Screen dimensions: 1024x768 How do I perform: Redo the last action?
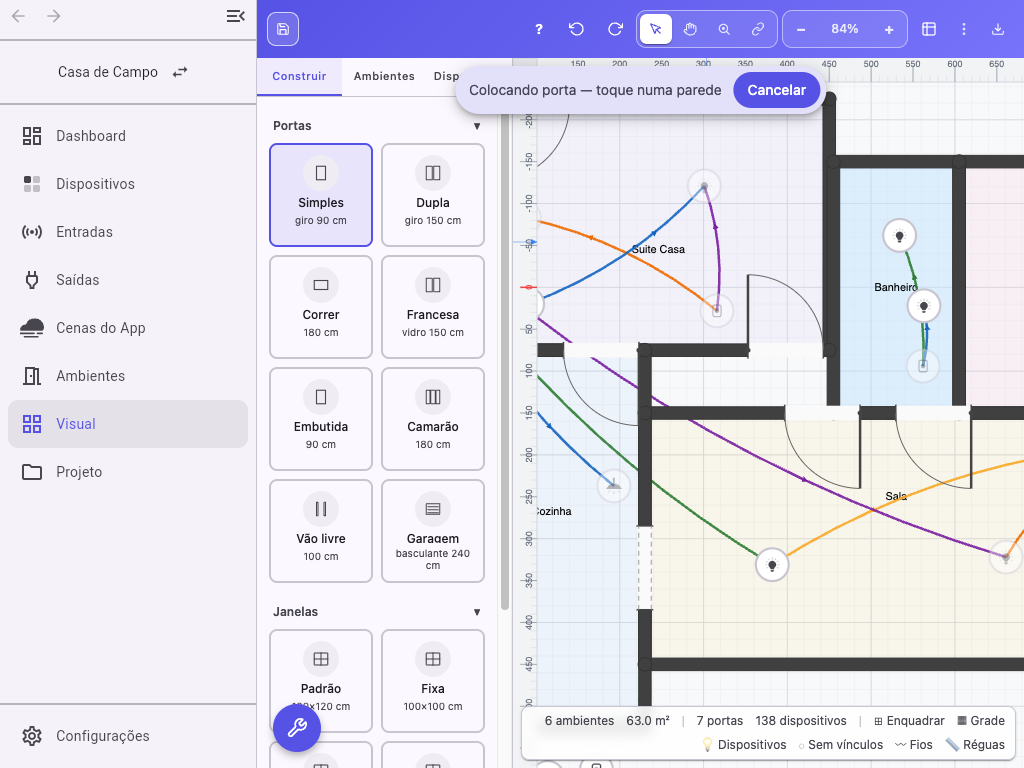615,29
